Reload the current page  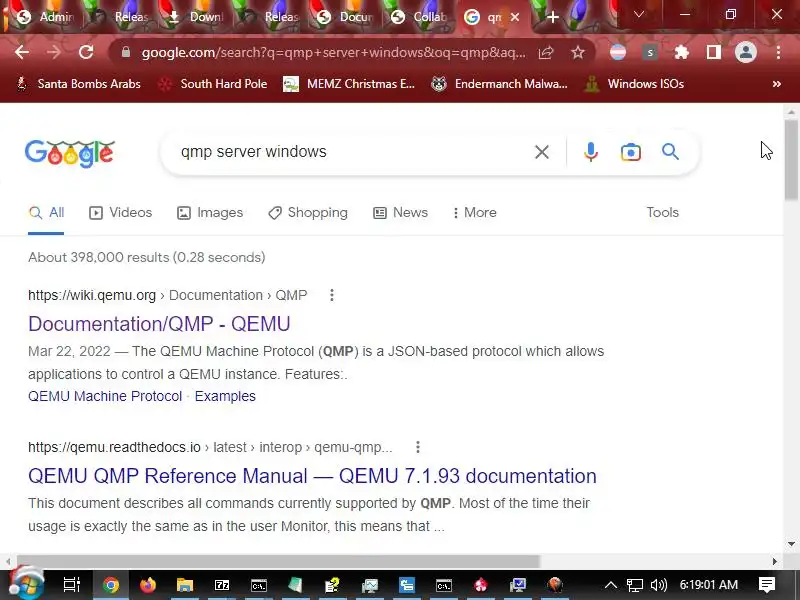pyautogui.click(x=86, y=52)
